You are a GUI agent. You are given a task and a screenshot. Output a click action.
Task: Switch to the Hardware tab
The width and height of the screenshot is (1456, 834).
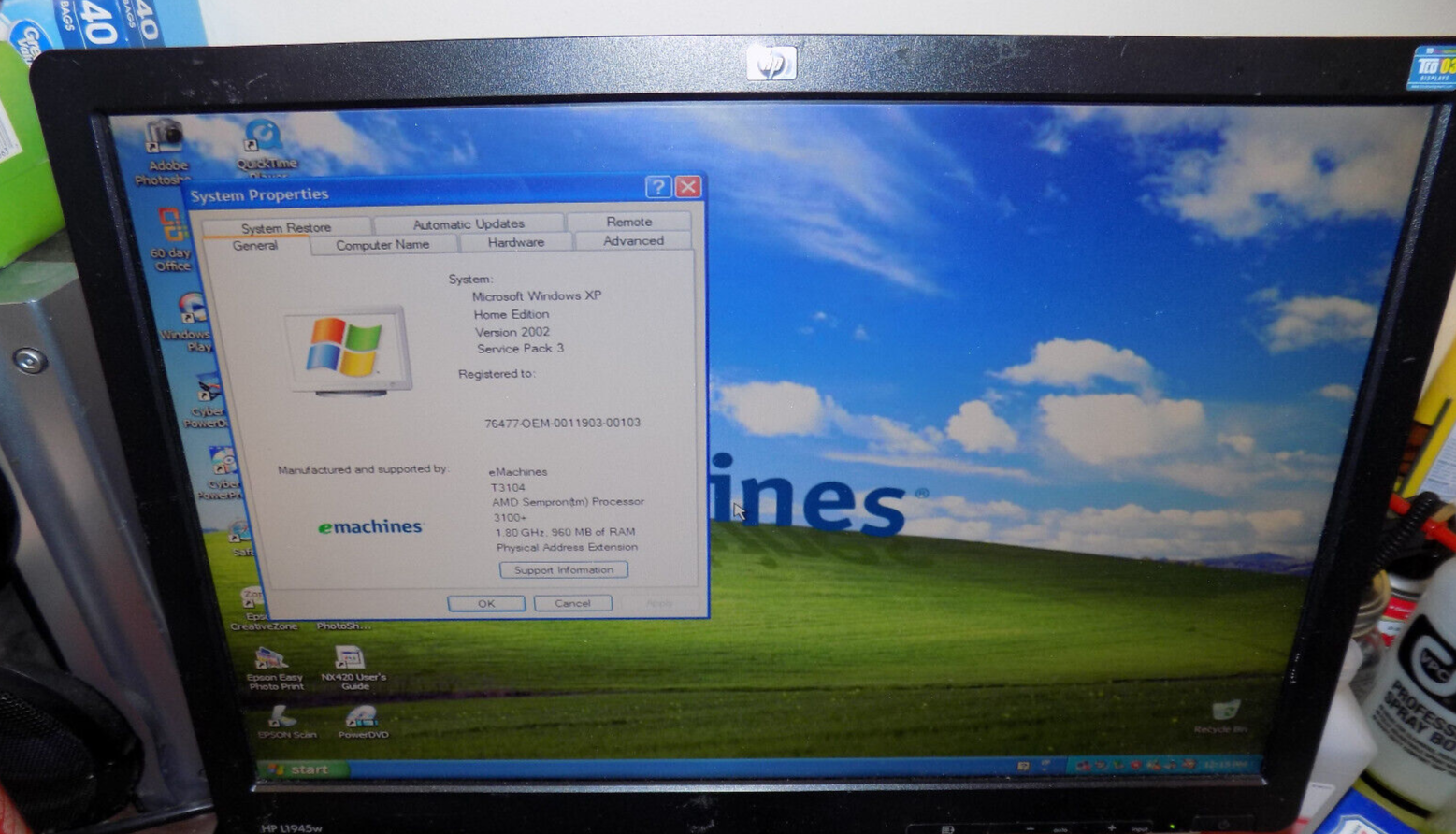pos(515,242)
